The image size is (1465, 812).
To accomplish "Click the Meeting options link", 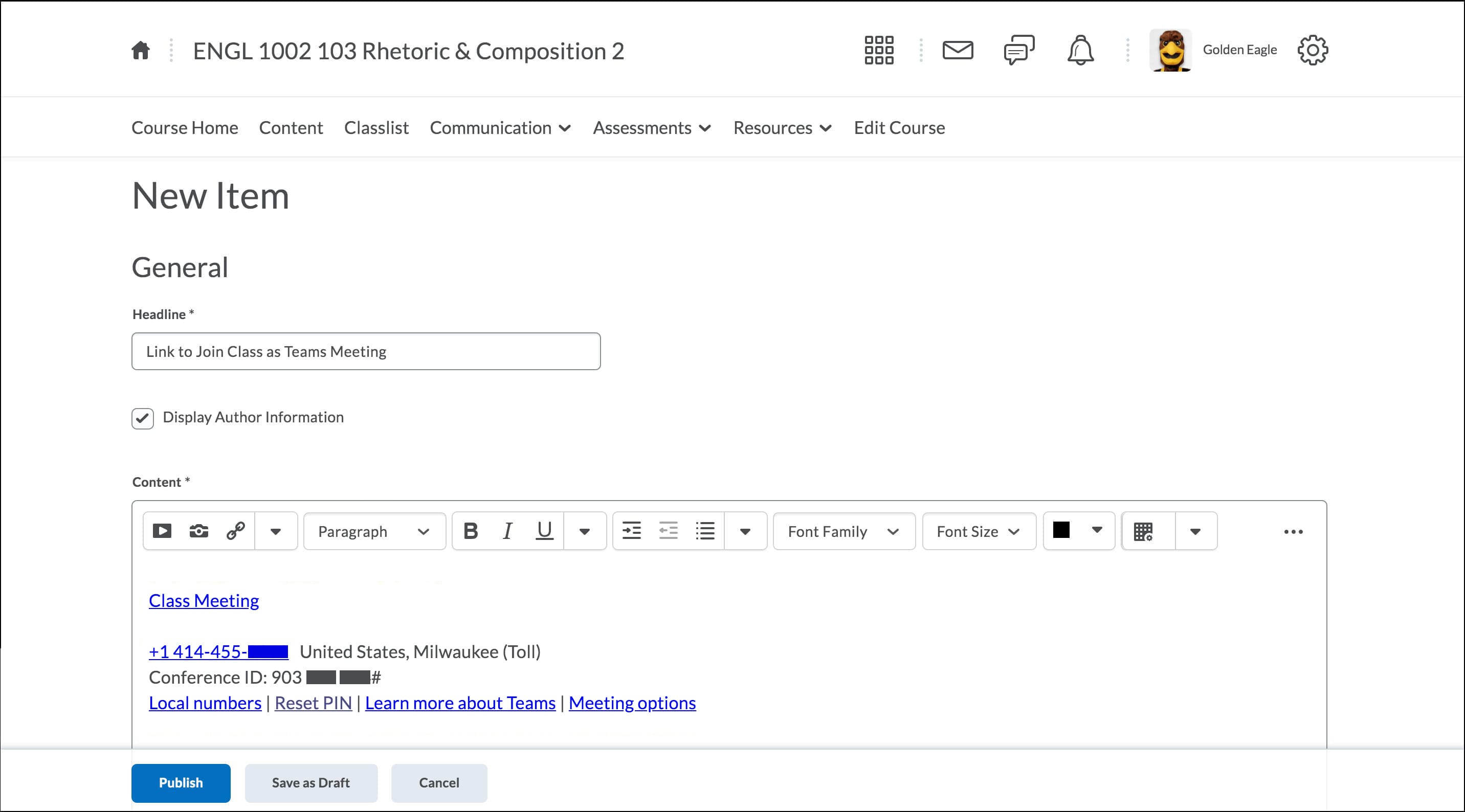I will pyautogui.click(x=632, y=703).
